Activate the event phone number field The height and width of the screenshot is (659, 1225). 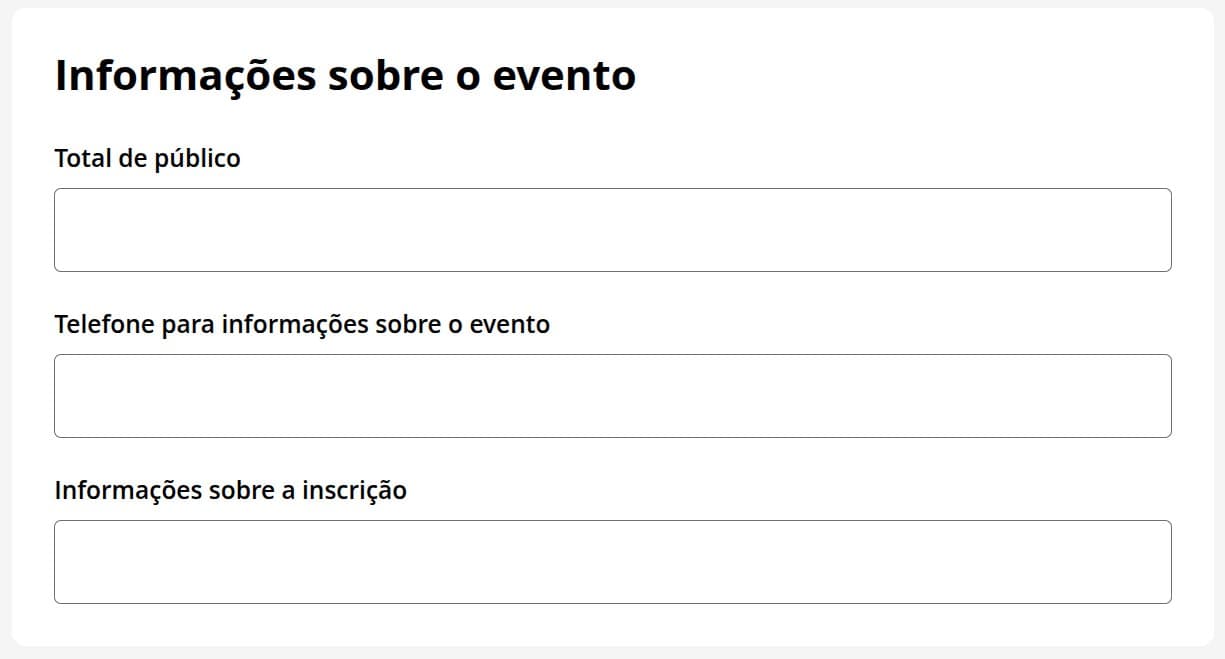(612, 396)
